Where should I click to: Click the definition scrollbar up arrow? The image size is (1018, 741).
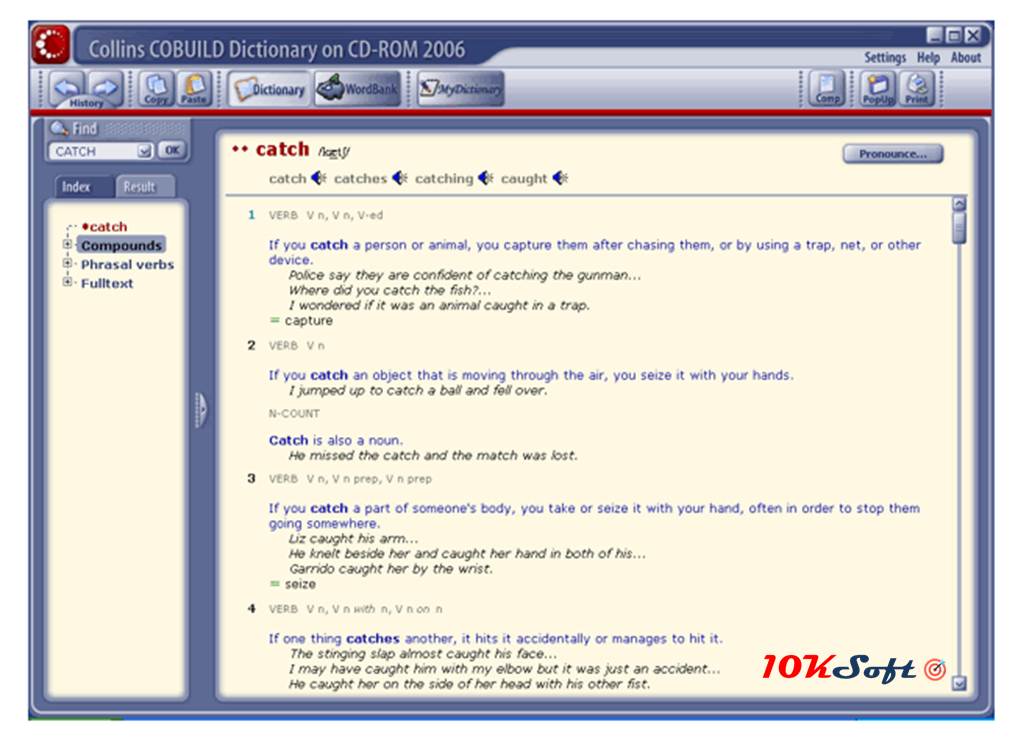click(x=959, y=204)
